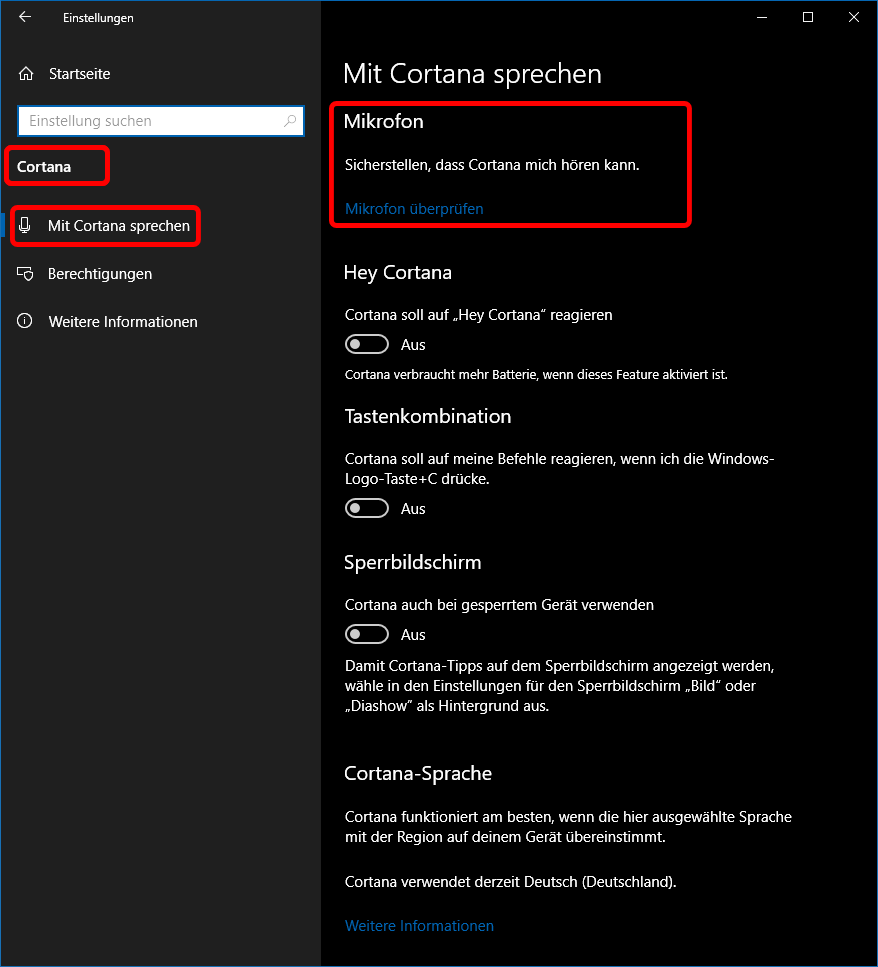The image size is (878, 967).
Task: Click the home icon beside Startseite
Action: coord(26,74)
